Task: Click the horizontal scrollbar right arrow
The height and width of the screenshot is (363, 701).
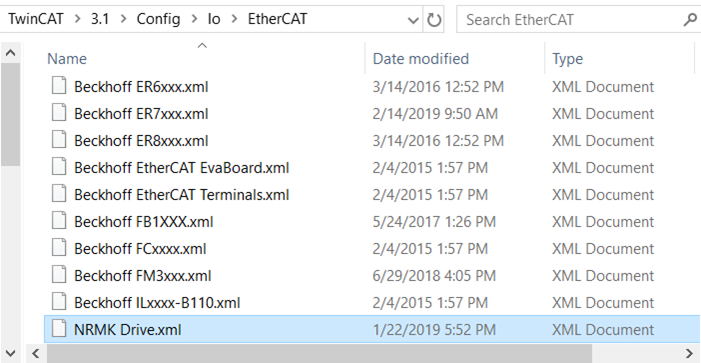Action: [690, 354]
